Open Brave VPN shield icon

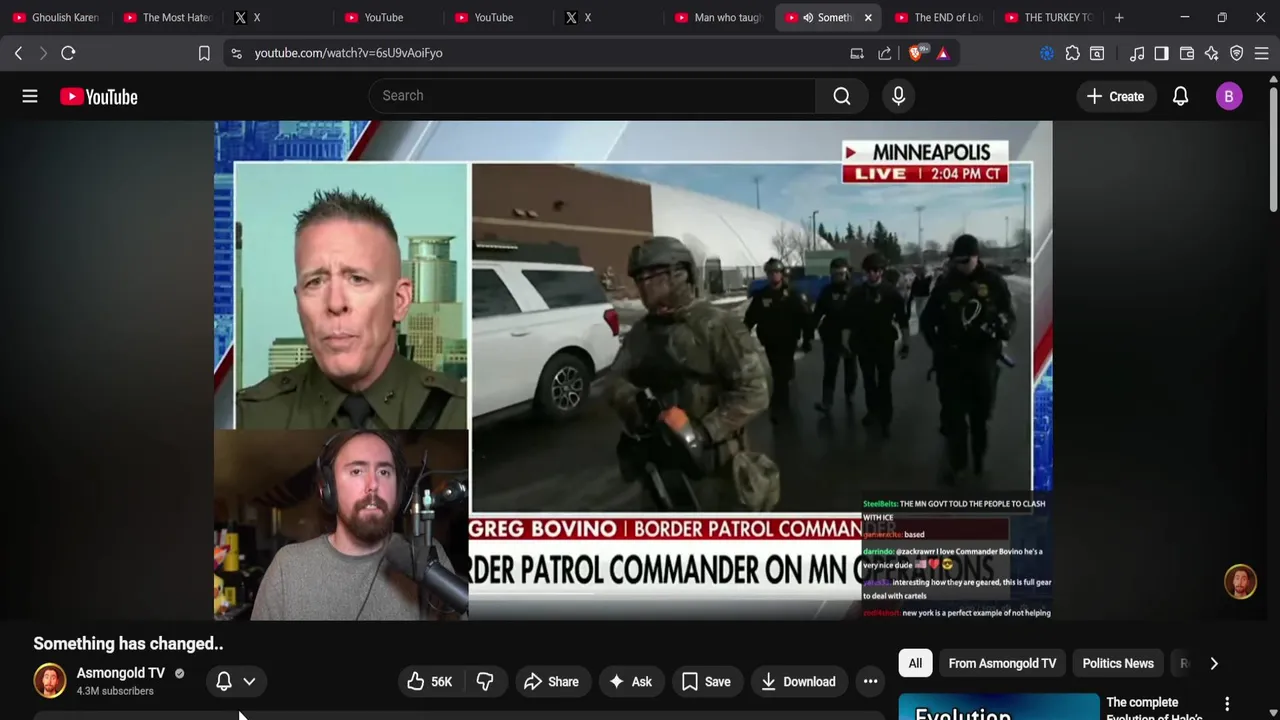1237,53
